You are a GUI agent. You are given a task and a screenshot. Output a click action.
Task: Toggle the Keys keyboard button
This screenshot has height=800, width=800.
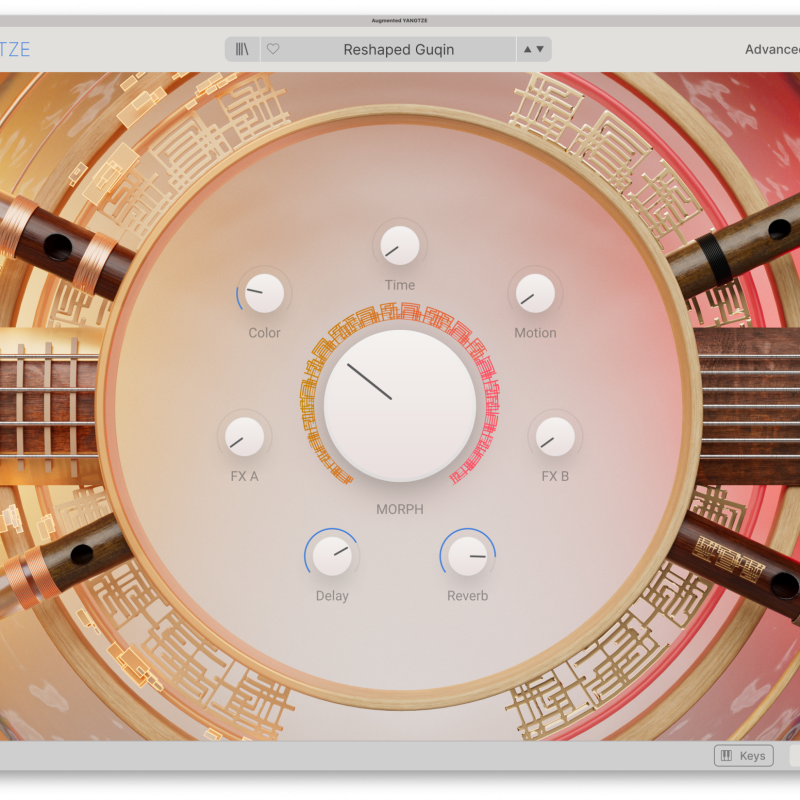[743, 756]
